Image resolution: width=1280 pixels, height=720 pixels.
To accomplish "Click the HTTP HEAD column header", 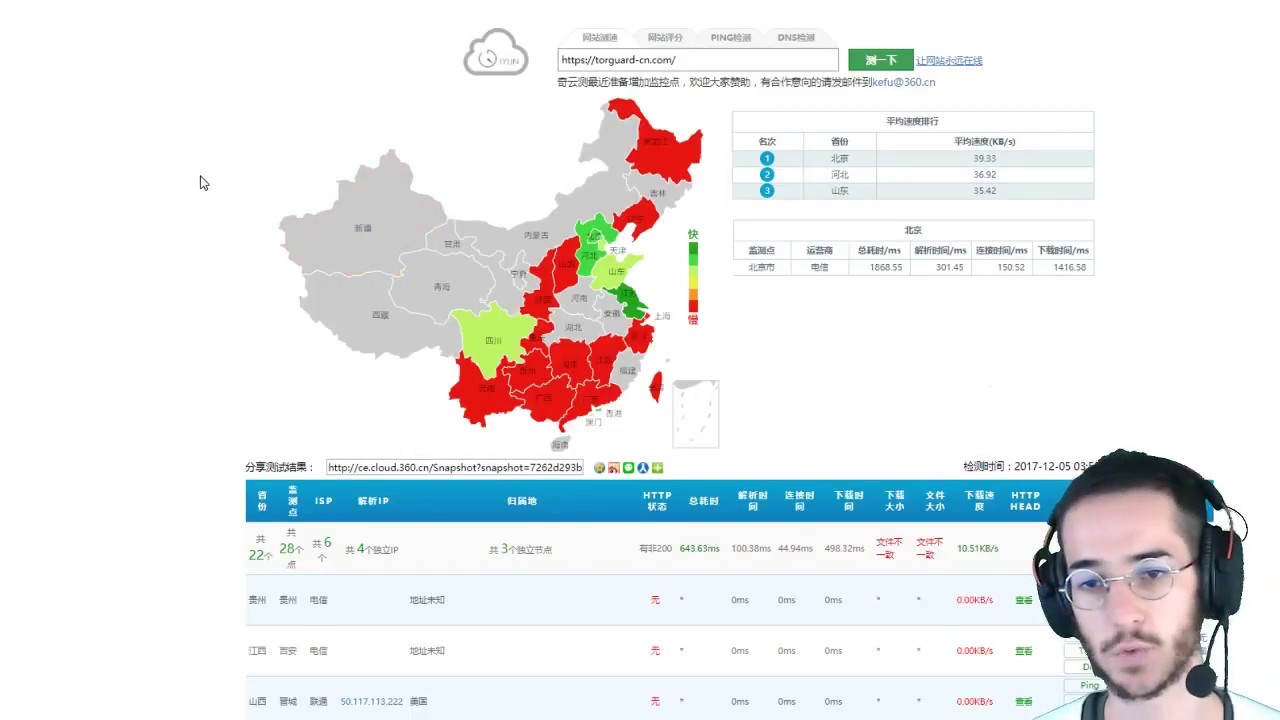I will (1026, 500).
